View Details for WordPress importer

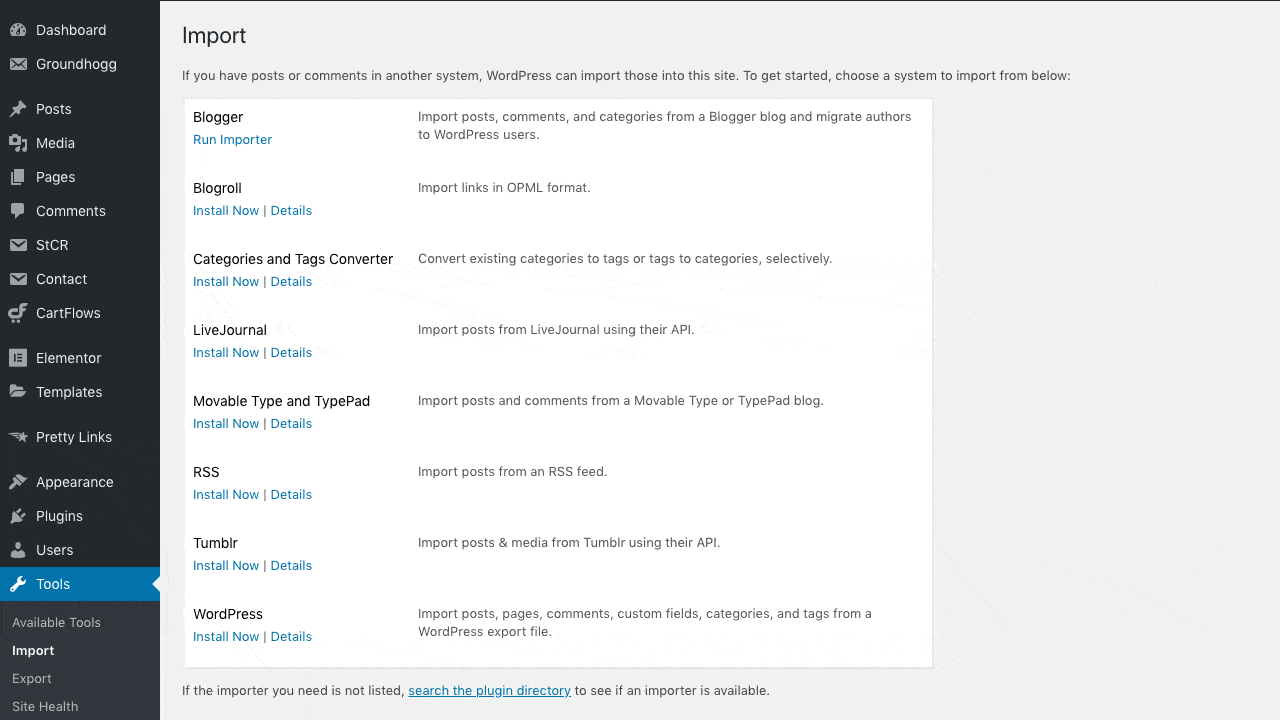pyautogui.click(x=291, y=636)
